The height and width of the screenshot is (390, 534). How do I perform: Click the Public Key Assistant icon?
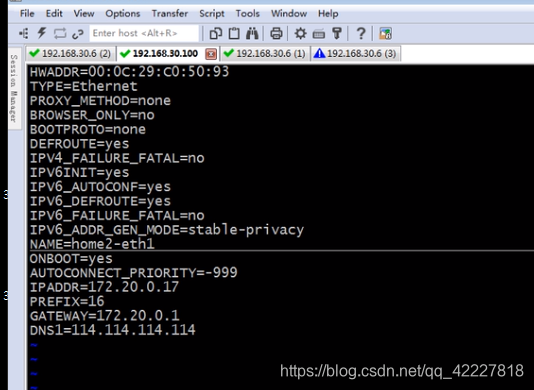click(337, 33)
